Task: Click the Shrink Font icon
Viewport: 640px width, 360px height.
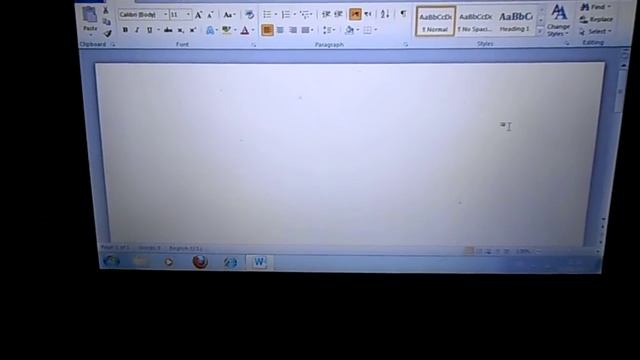Action: tap(210, 16)
